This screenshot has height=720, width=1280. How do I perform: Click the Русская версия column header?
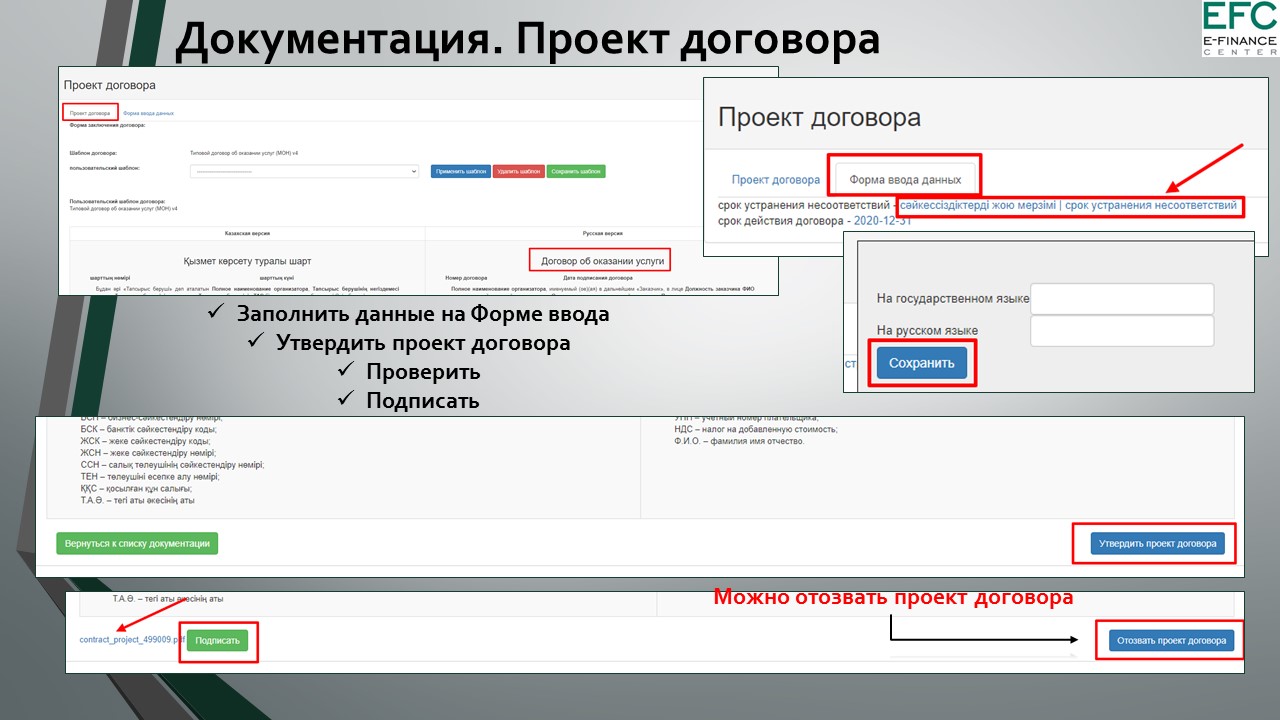[x=602, y=232]
